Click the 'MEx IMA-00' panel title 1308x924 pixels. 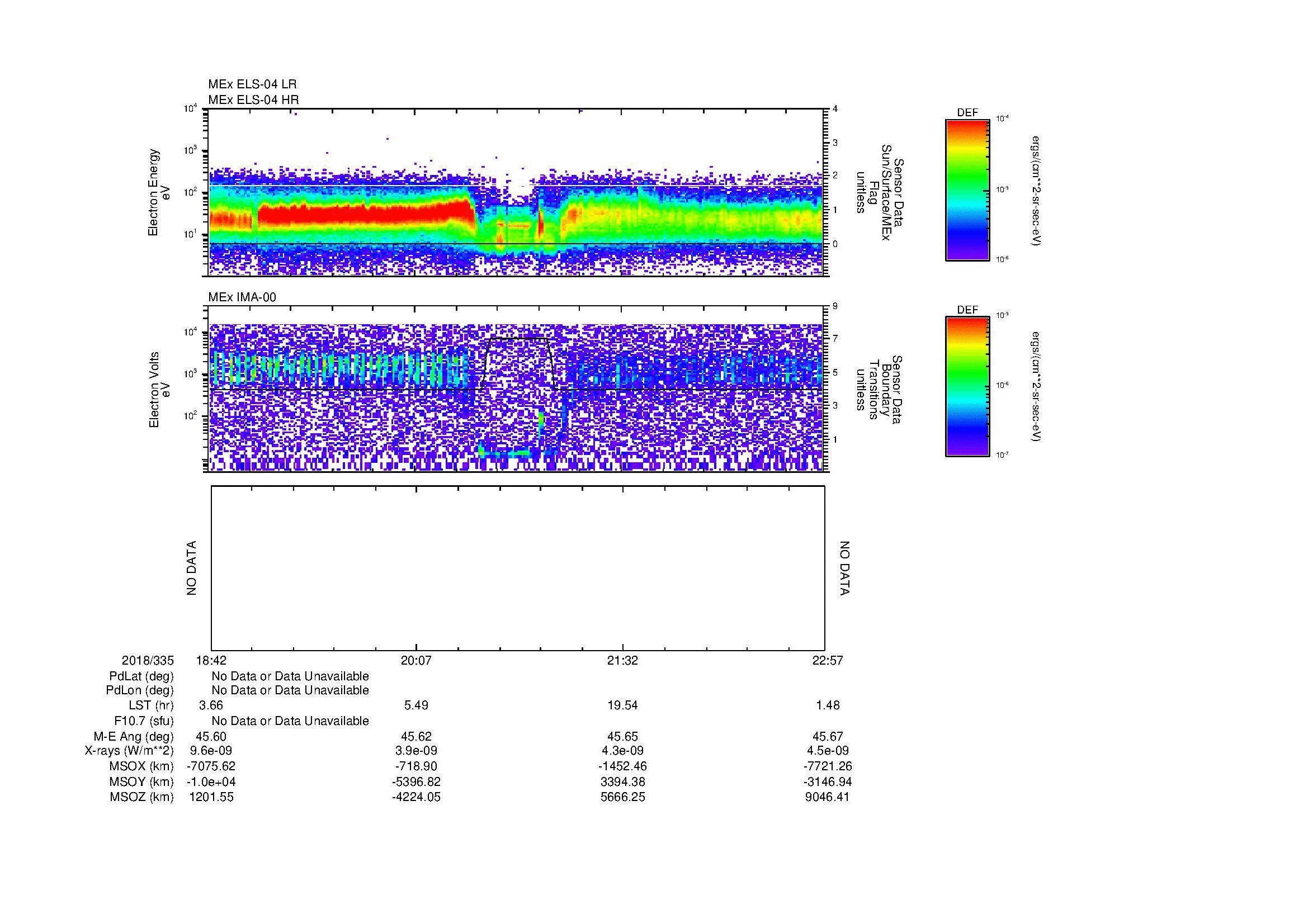242,297
